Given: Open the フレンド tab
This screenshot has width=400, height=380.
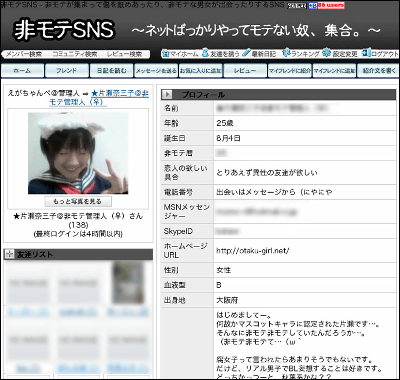Looking at the screenshot, I should coord(67,71).
